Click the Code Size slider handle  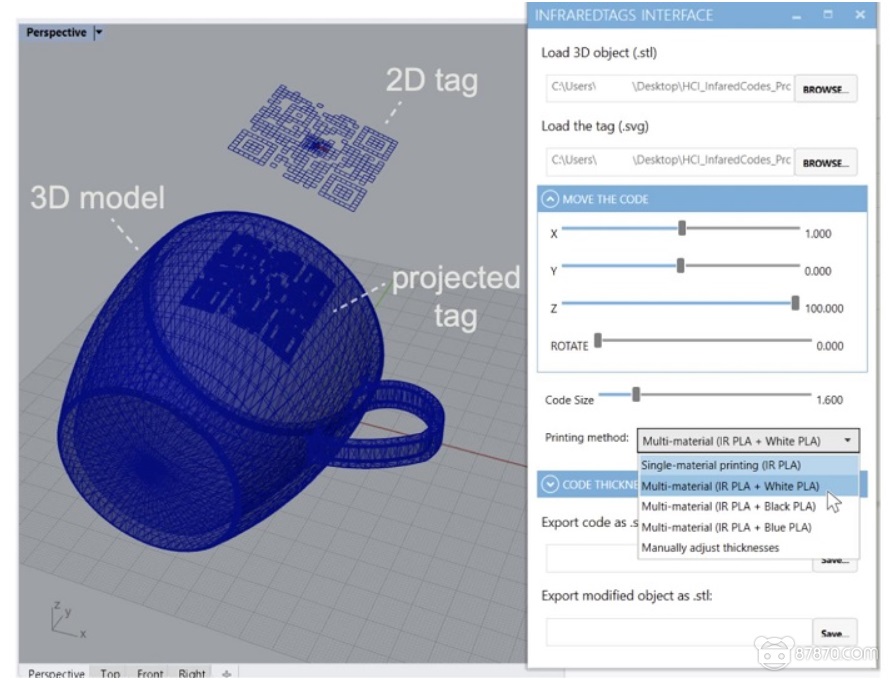point(636,395)
